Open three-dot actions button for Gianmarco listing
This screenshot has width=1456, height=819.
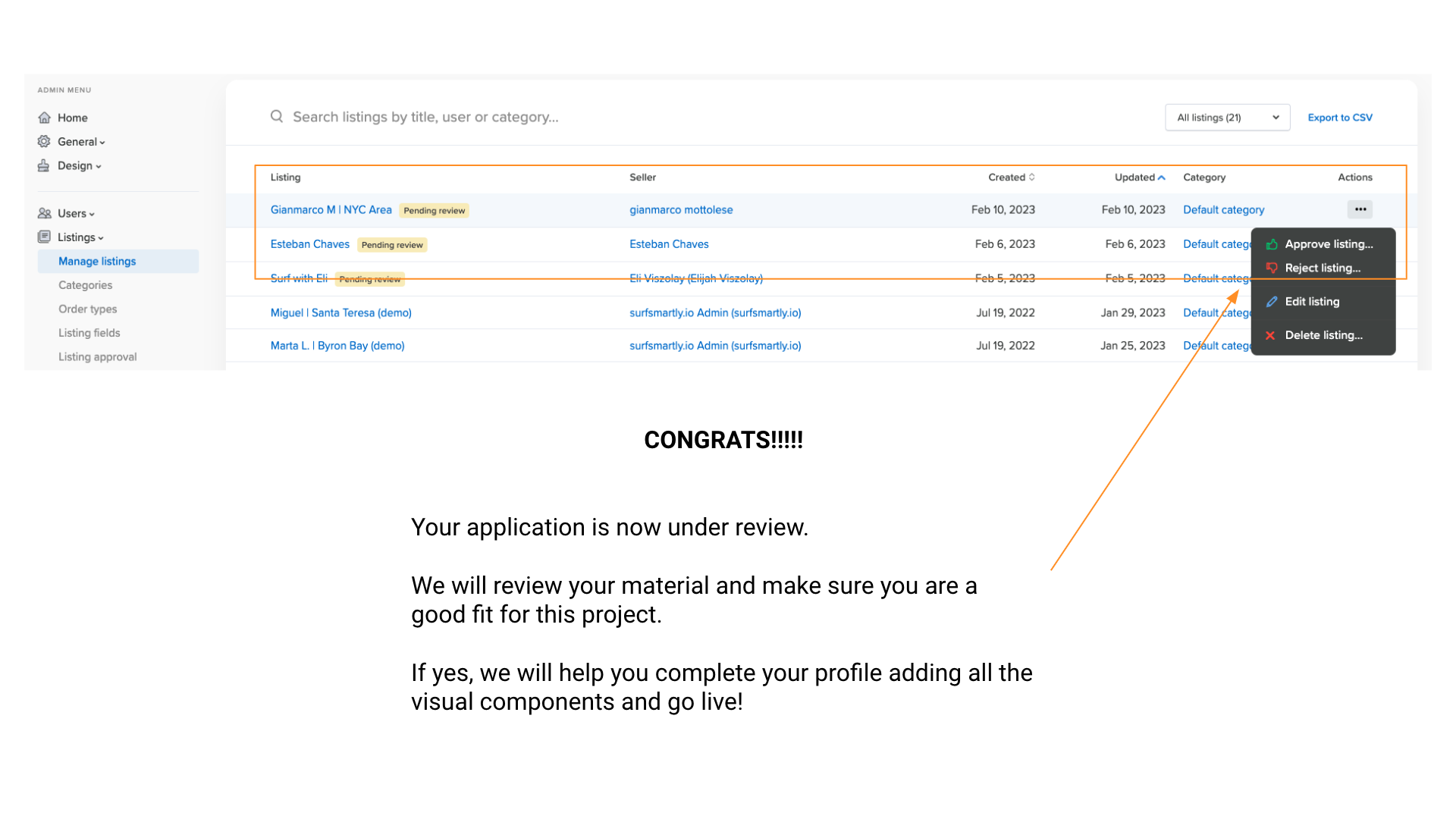click(1360, 209)
